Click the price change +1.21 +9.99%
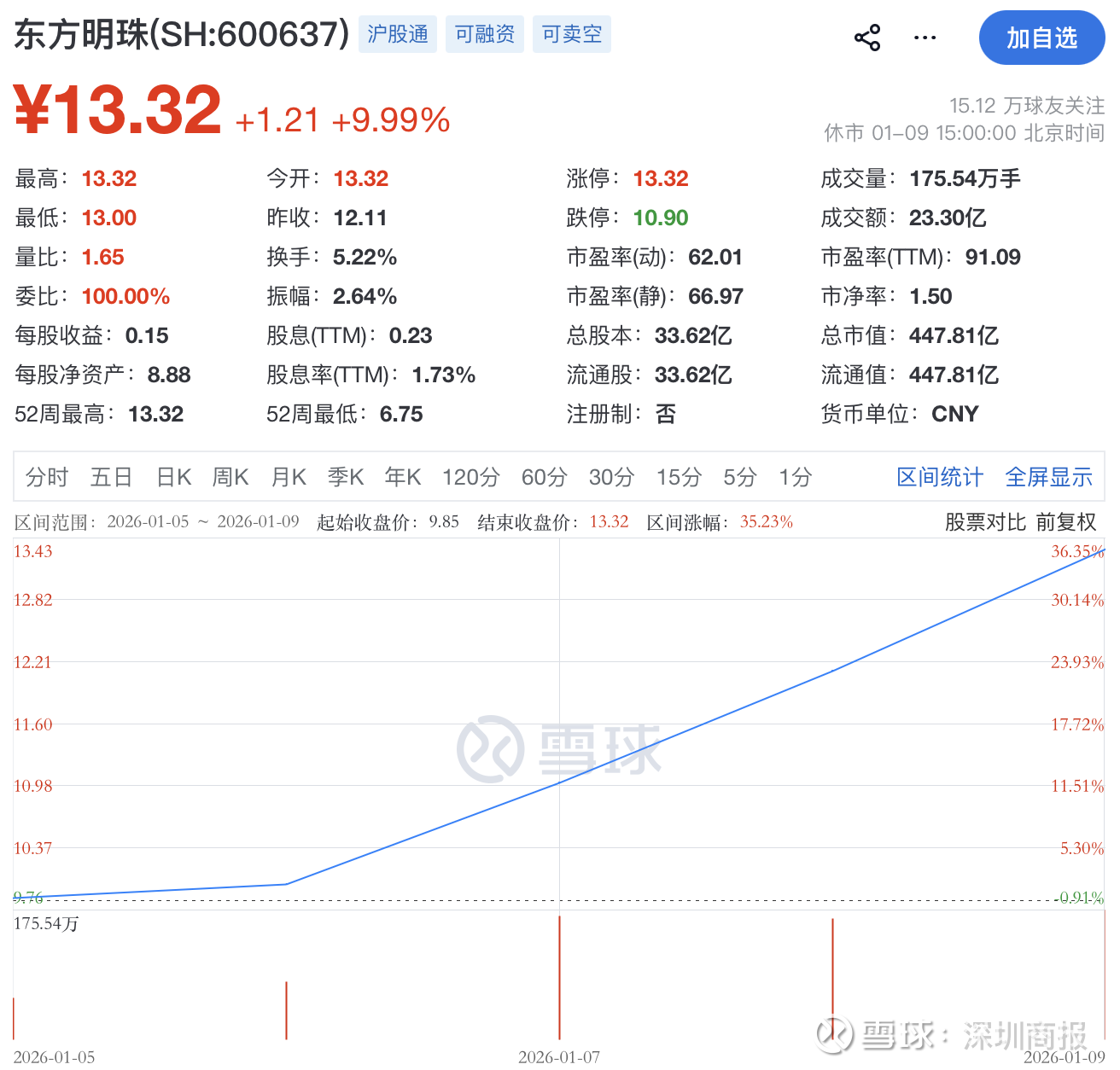This screenshot has width=1120, height=1070. coord(342,120)
